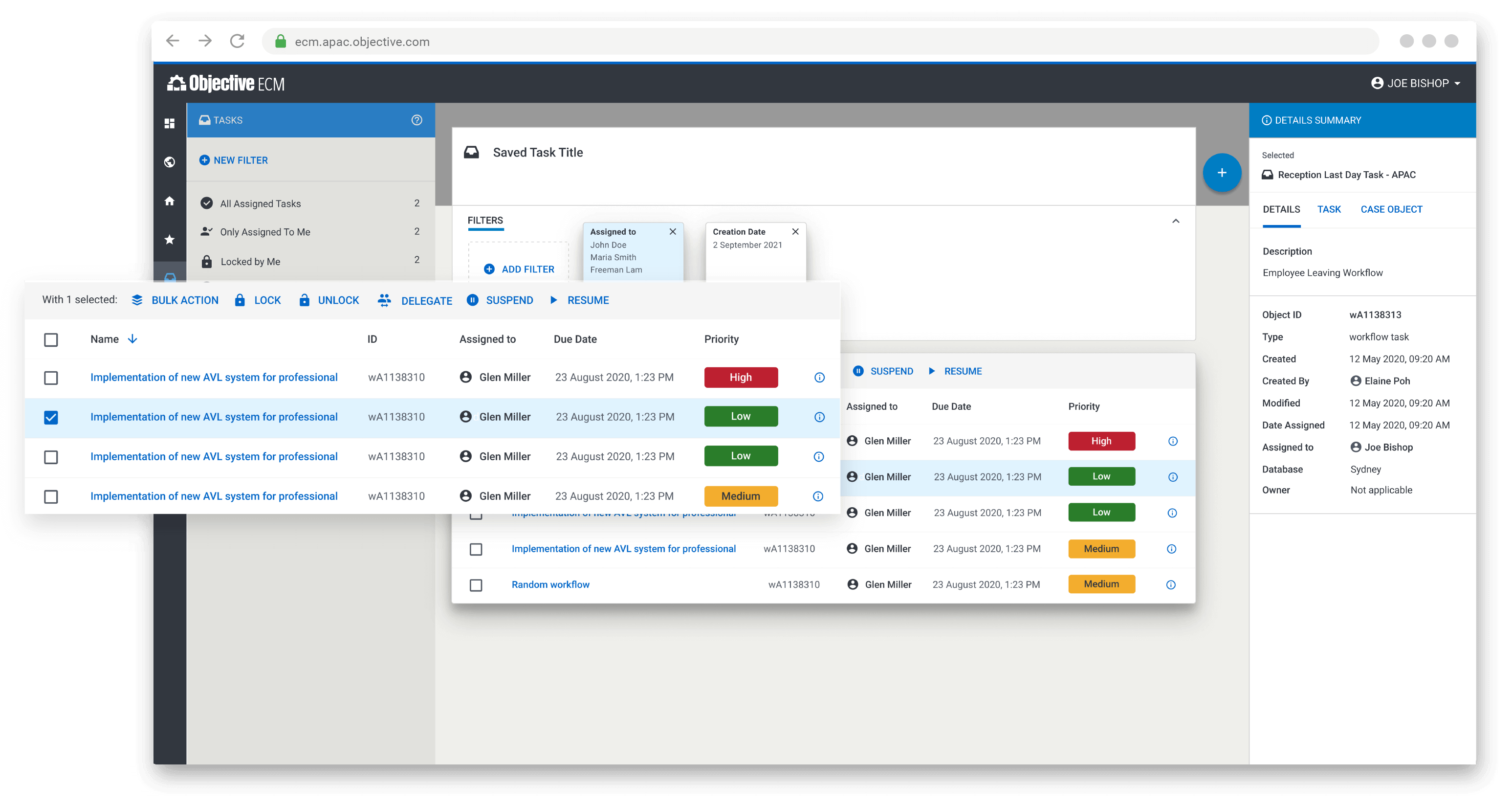Select the Tasks inbox icon in sidebar
The width and height of the screenshot is (1512, 807).
[x=170, y=277]
